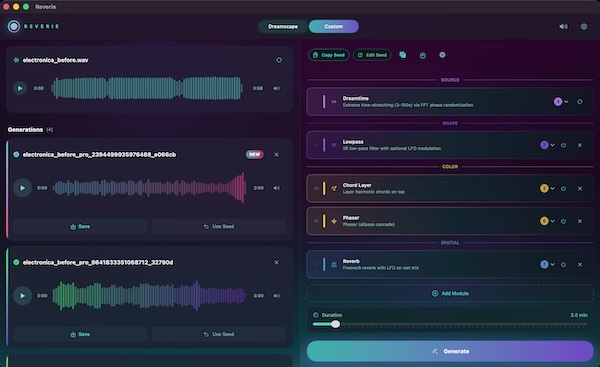This screenshot has width=600, height=367.
Task: Dismiss the generation ending in e066cb
Action: [276, 155]
